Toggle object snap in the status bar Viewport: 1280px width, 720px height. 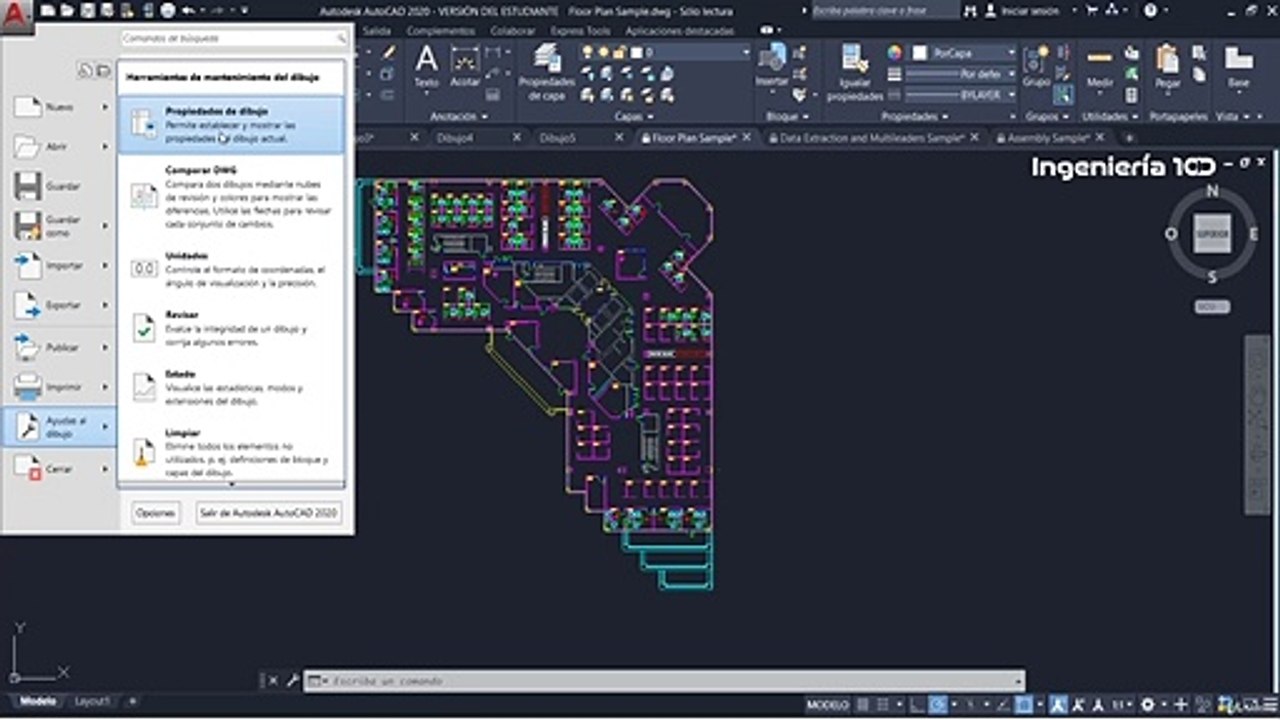tap(1022, 705)
